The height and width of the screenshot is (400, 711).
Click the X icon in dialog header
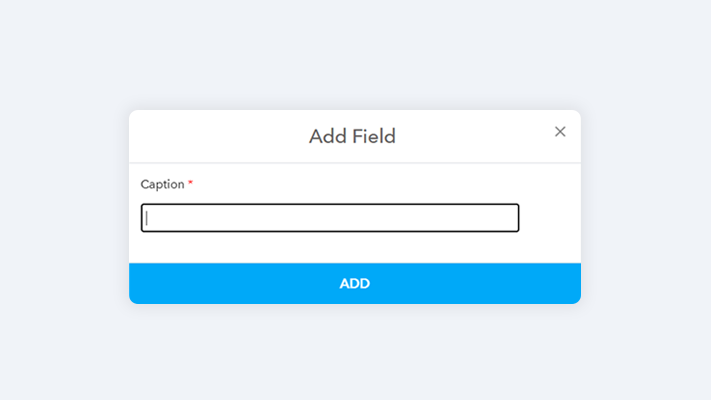[x=560, y=131]
